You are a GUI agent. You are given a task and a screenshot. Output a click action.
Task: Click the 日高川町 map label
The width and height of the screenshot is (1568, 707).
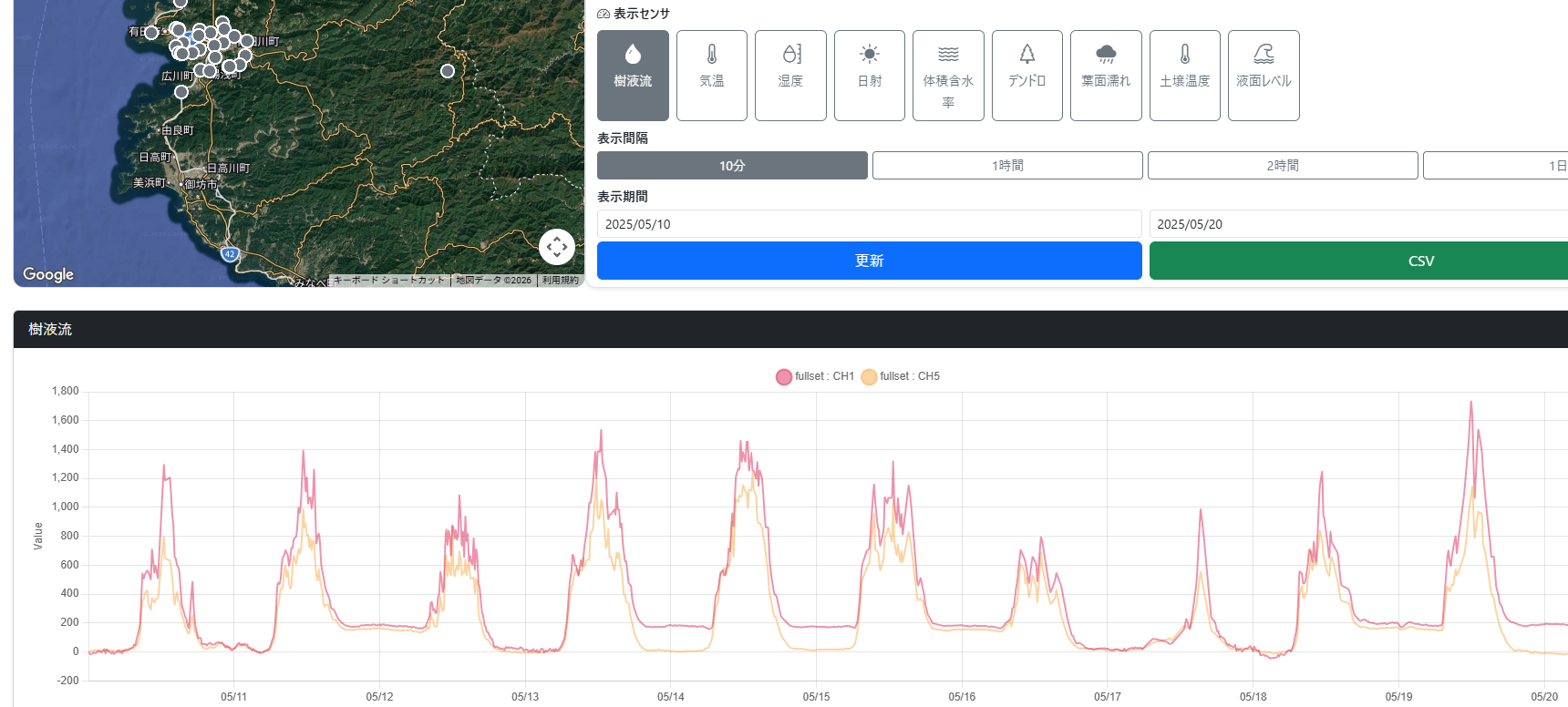(x=229, y=168)
